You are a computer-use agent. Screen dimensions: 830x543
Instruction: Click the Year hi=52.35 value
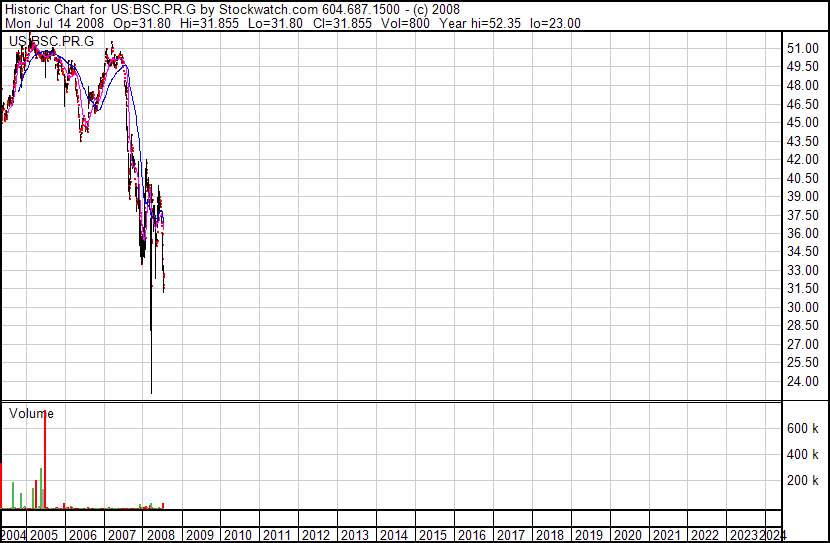(x=480, y=23)
